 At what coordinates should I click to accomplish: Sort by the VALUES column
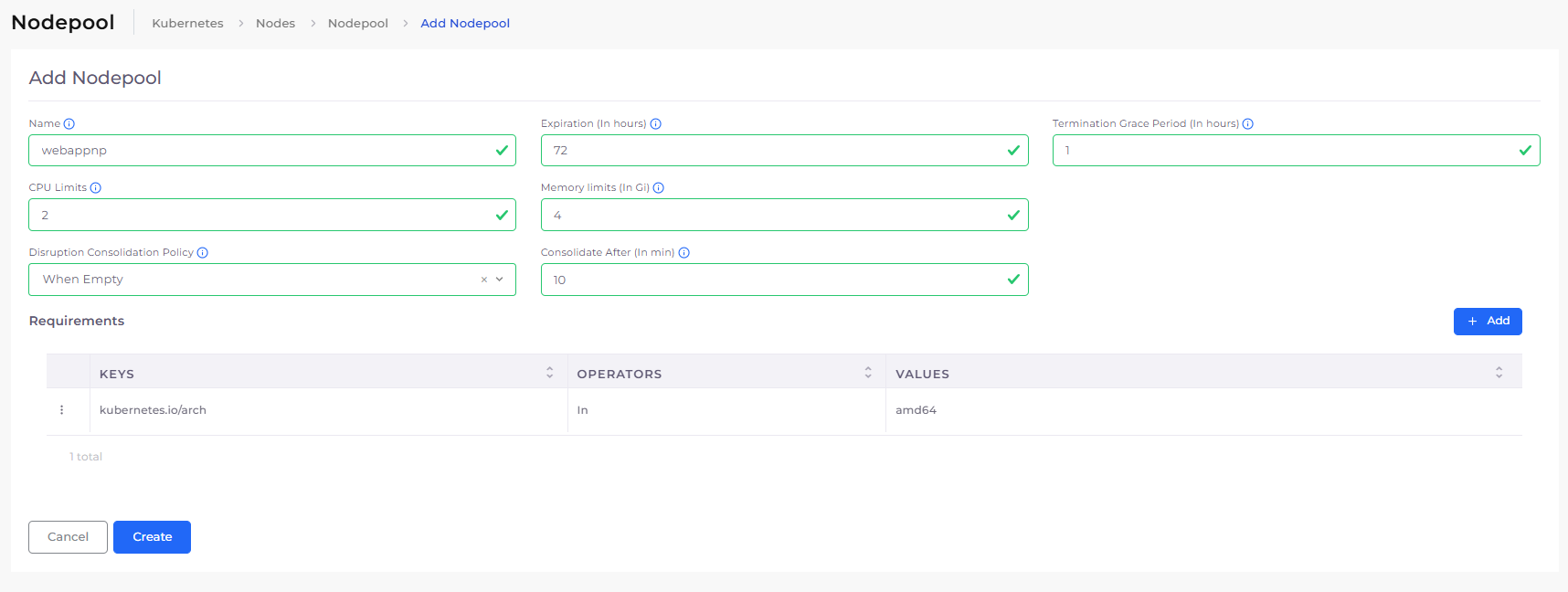1499,373
